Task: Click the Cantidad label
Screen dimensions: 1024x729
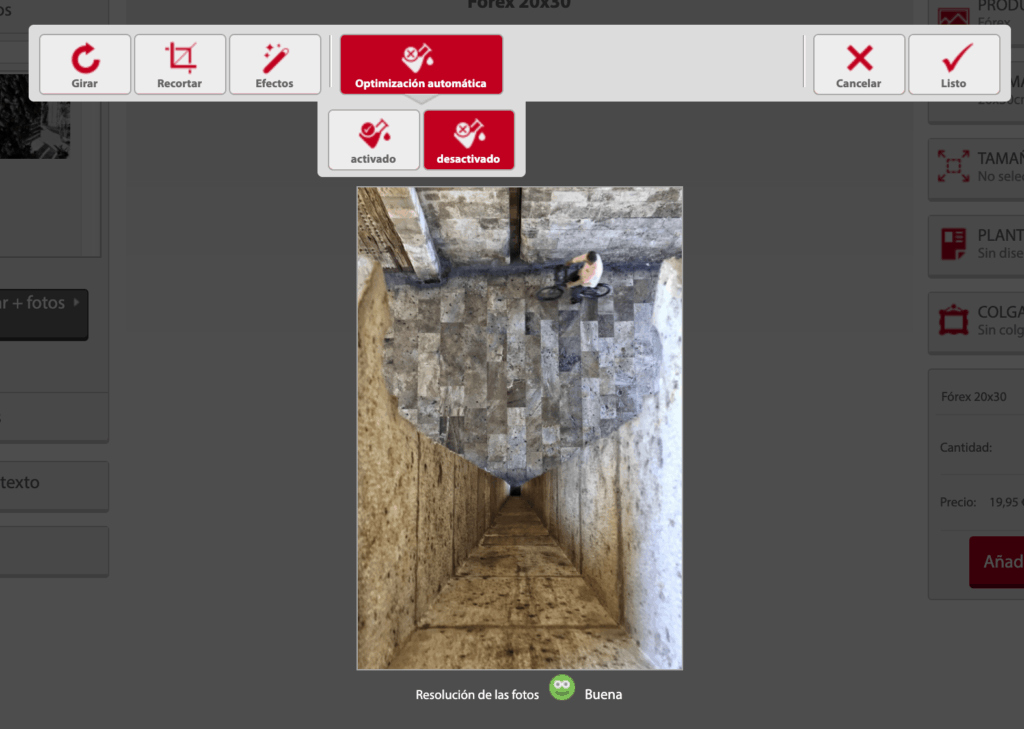Action: pyautogui.click(x=965, y=447)
